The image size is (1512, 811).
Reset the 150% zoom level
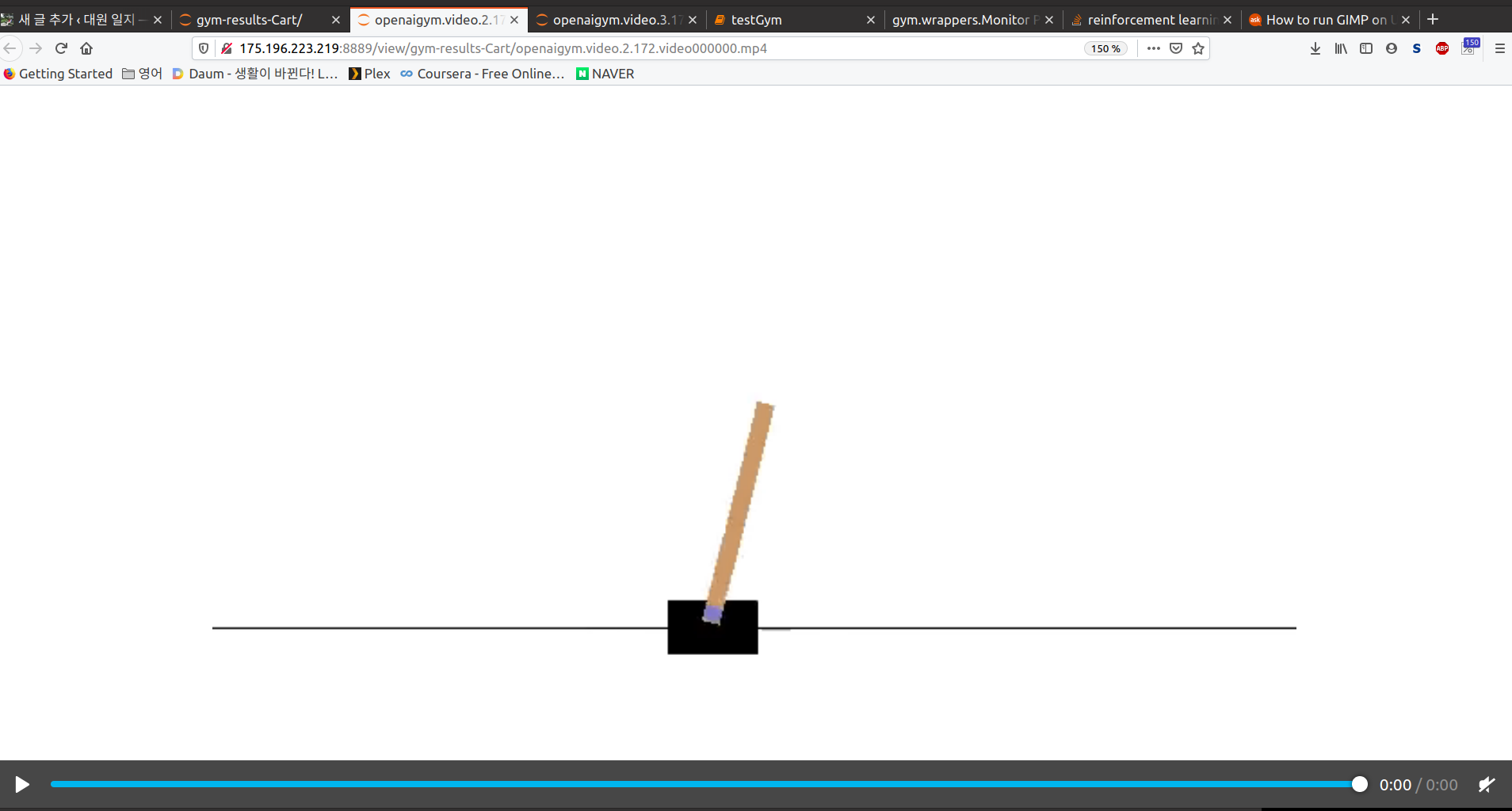coord(1105,48)
